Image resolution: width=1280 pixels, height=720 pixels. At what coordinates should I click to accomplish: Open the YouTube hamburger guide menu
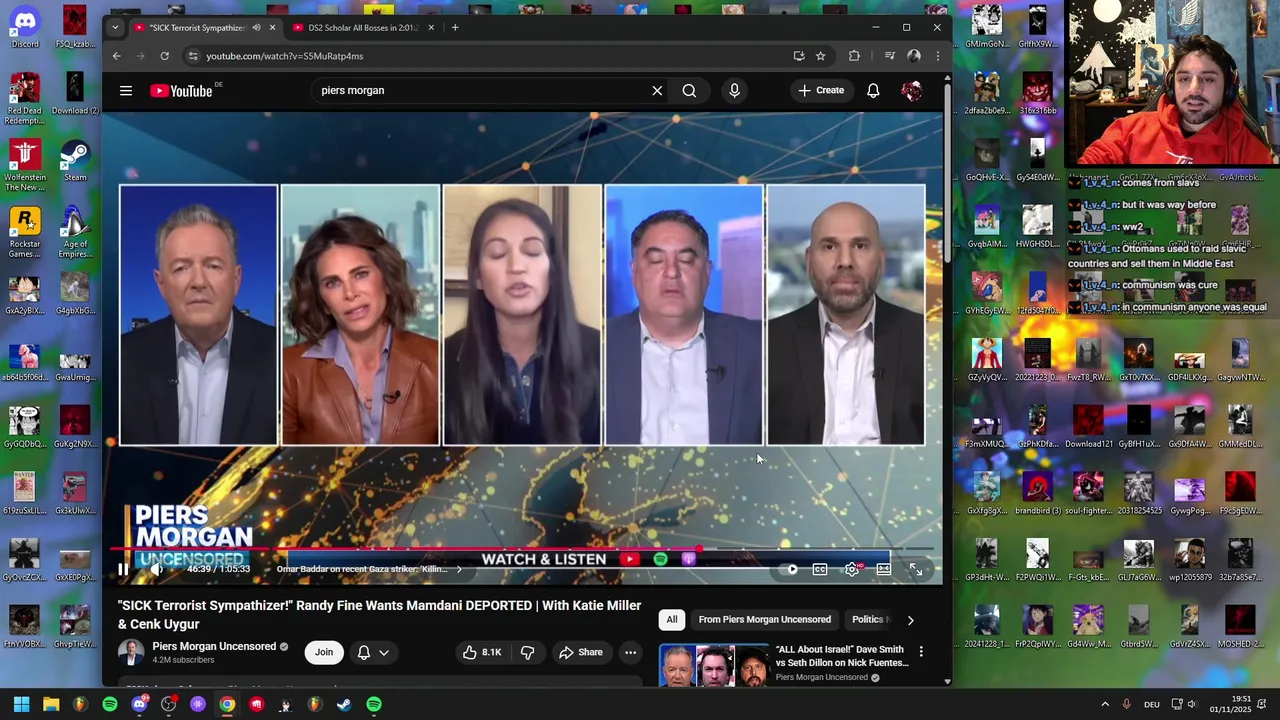(x=126, y=91)
